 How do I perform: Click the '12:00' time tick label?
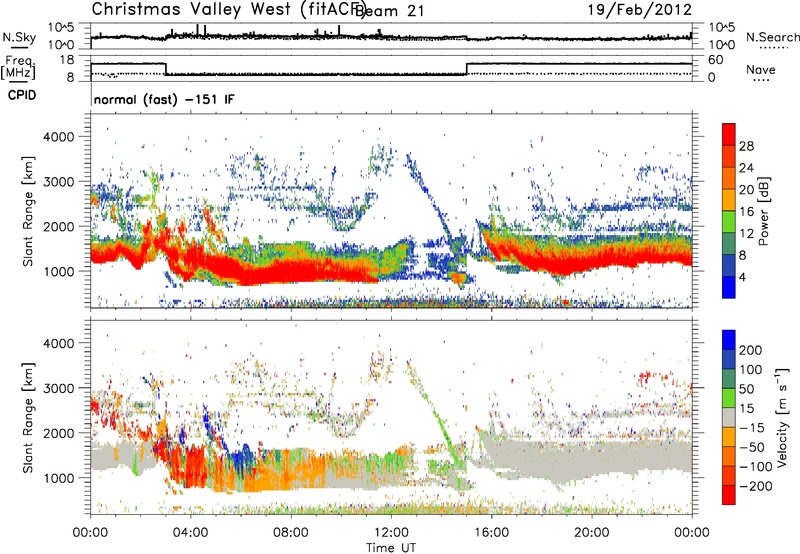coord(391,533)
